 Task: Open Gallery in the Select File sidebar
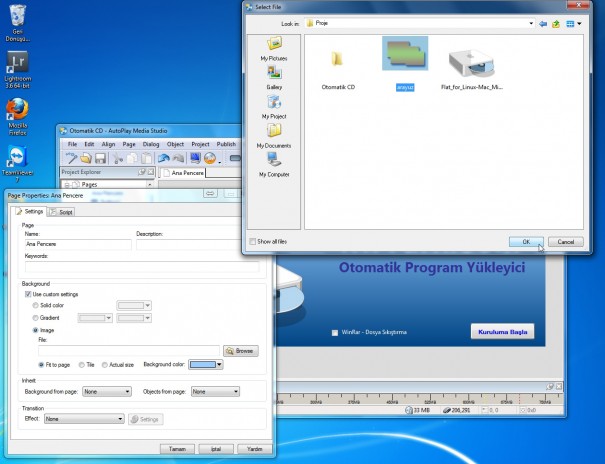point(274,78)
